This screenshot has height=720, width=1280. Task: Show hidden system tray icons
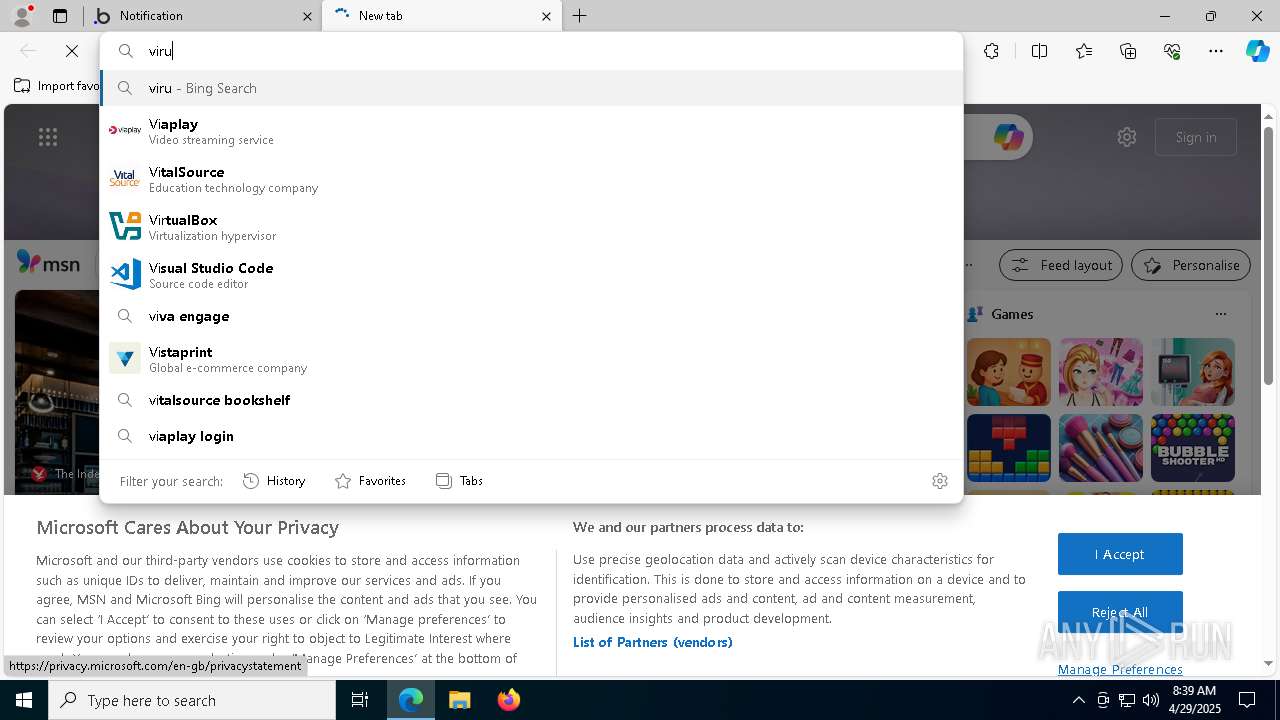coord(1078,700)
